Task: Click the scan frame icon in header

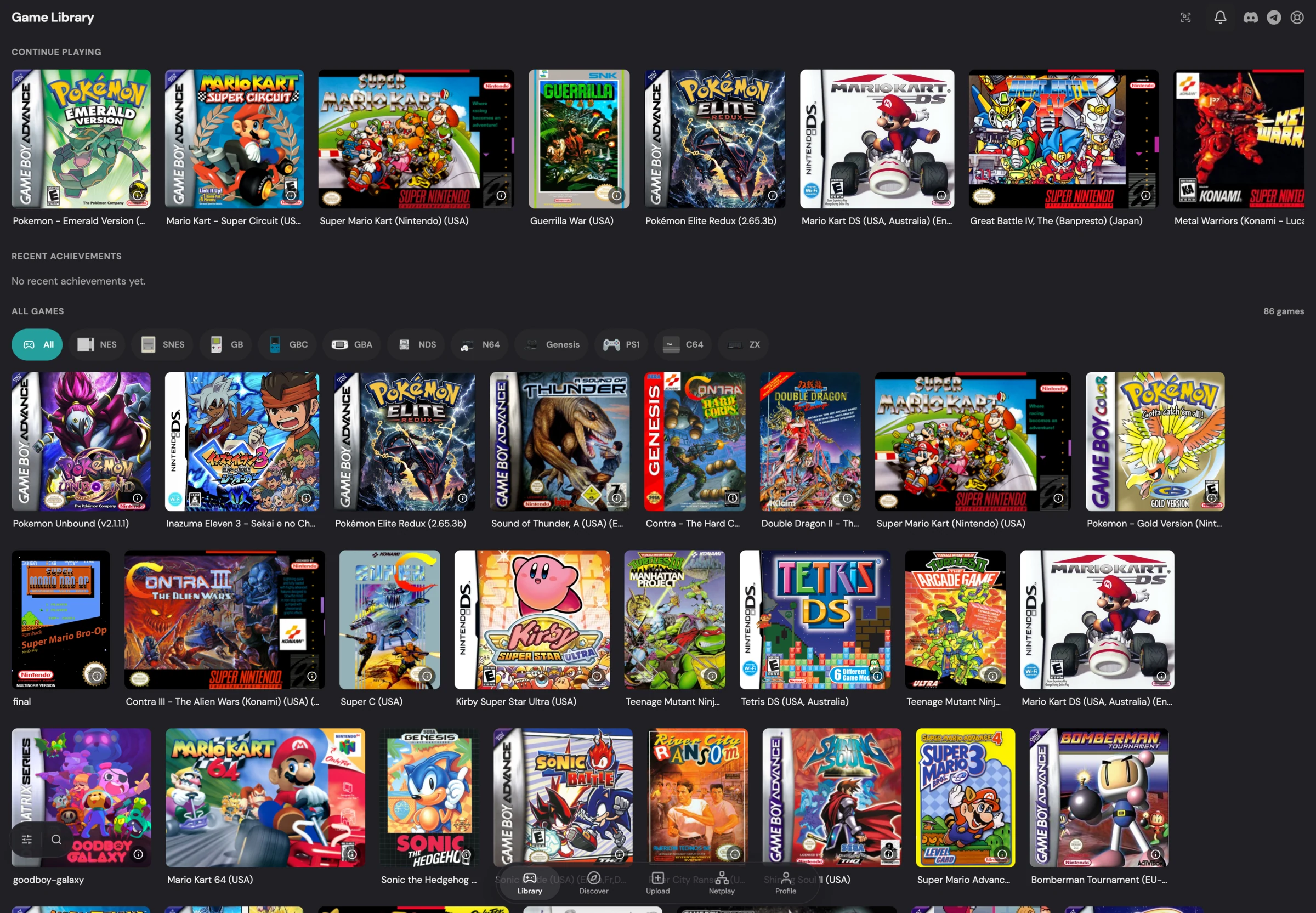Action: pos(1185,17)
